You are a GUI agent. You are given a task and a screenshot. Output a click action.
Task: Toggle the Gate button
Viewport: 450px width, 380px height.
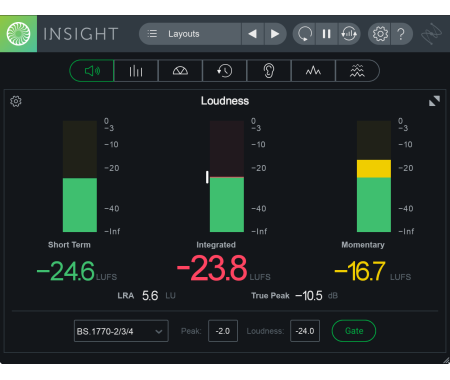point(354,331)
